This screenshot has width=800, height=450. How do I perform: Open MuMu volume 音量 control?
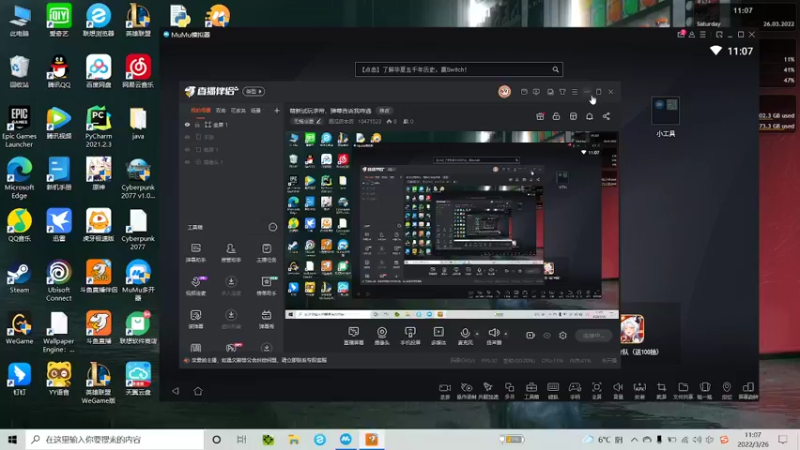(618, 390)
